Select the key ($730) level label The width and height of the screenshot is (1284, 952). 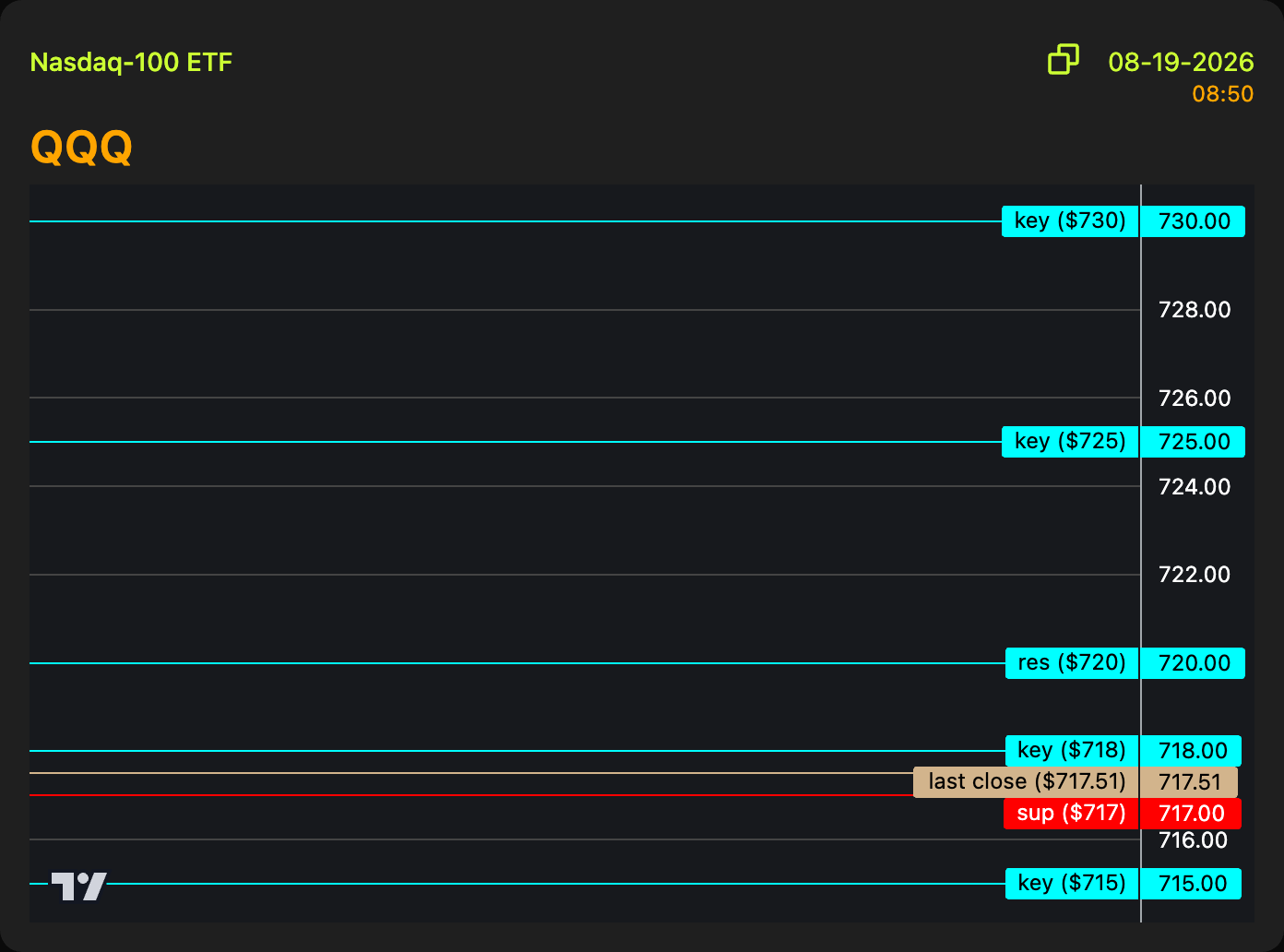pos(1070,221)
